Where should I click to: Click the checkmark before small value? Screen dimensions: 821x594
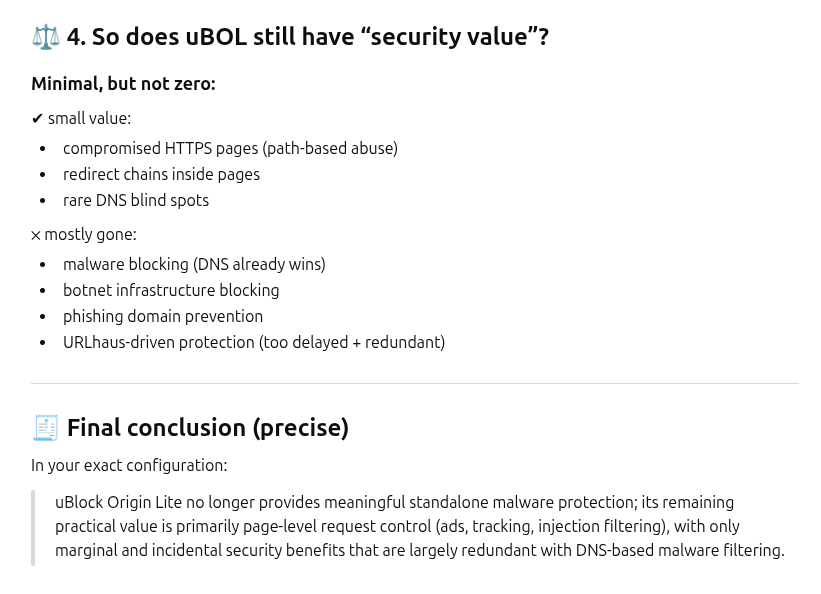tap(37, 118)
